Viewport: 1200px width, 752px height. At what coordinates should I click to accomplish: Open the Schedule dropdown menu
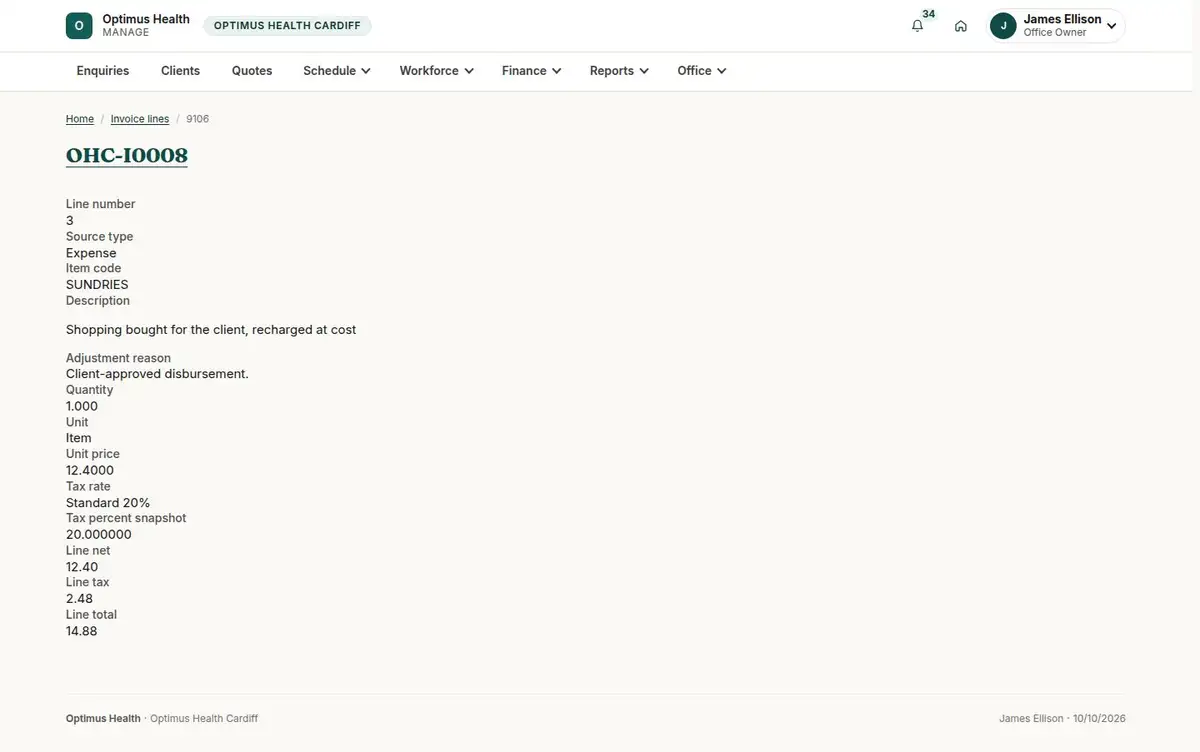tap(337, 71)
